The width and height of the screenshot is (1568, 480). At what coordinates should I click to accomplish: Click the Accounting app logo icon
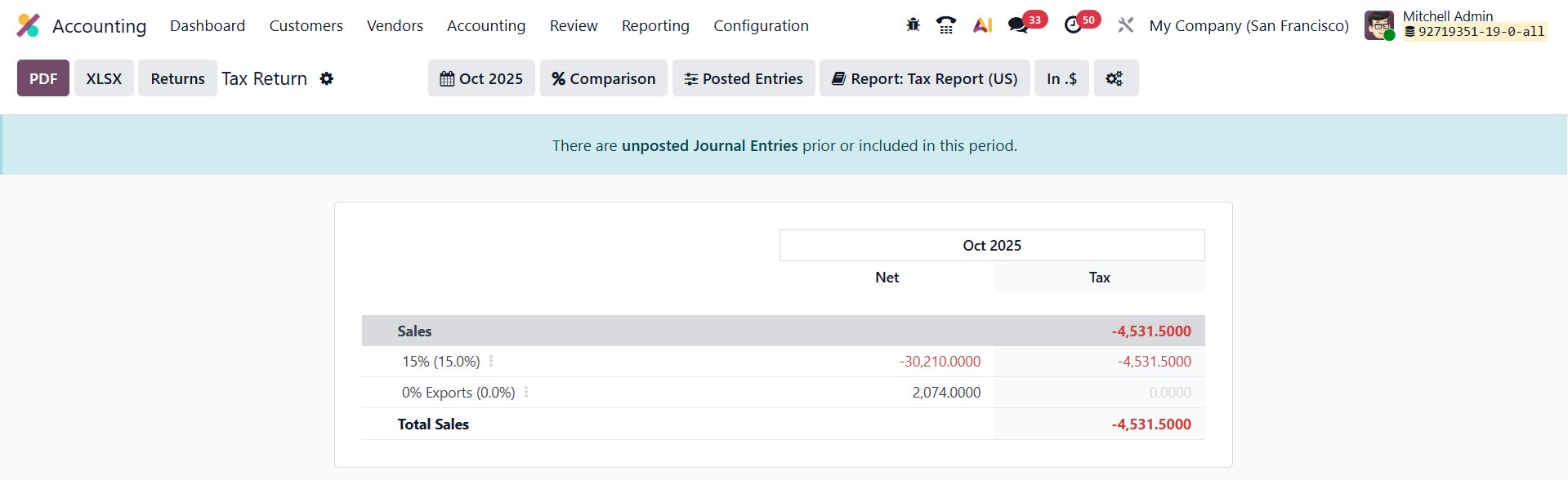click(28, 25)
